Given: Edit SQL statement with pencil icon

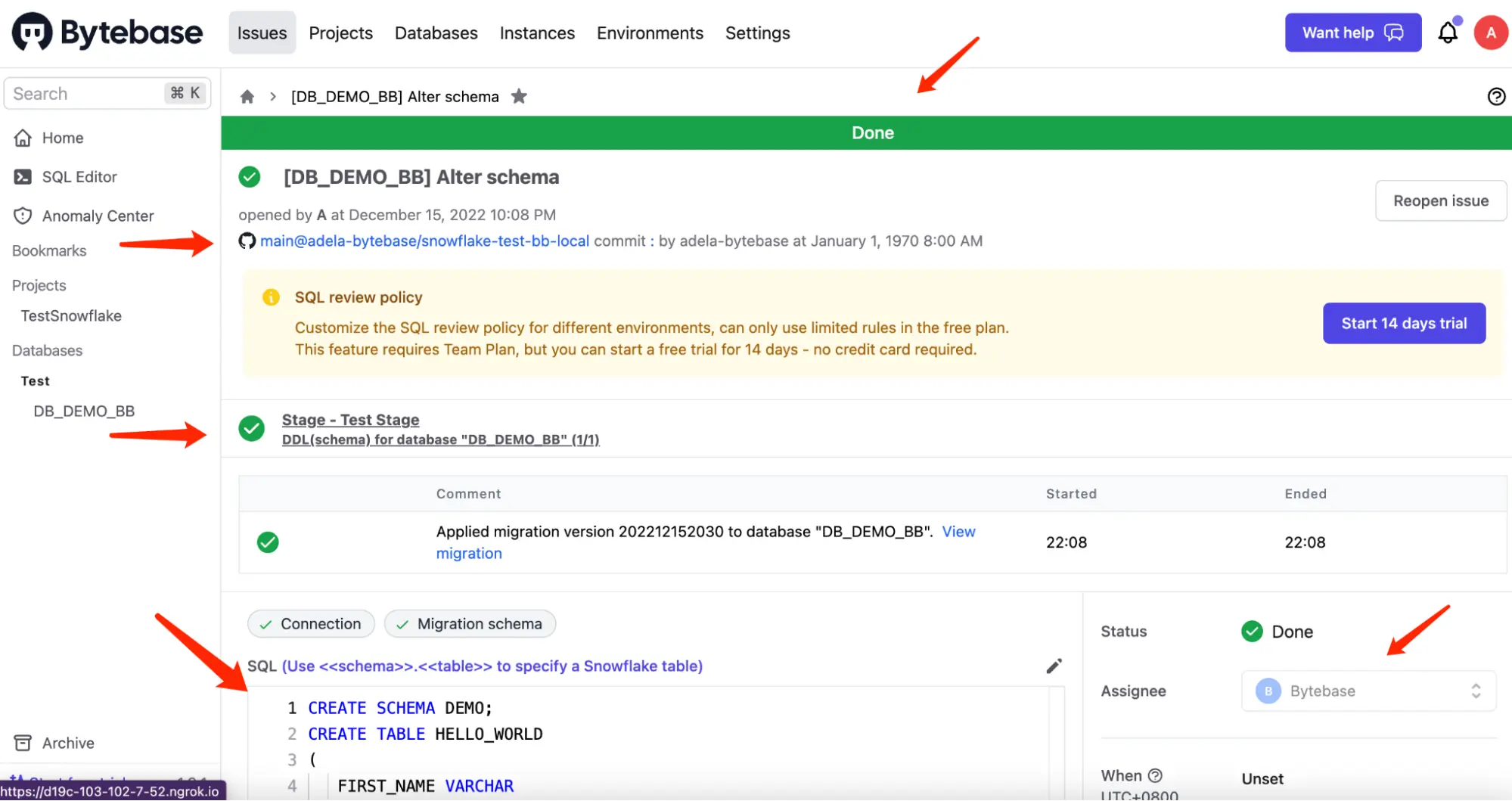Looking at the screenshot, I should pos(1054,666).
